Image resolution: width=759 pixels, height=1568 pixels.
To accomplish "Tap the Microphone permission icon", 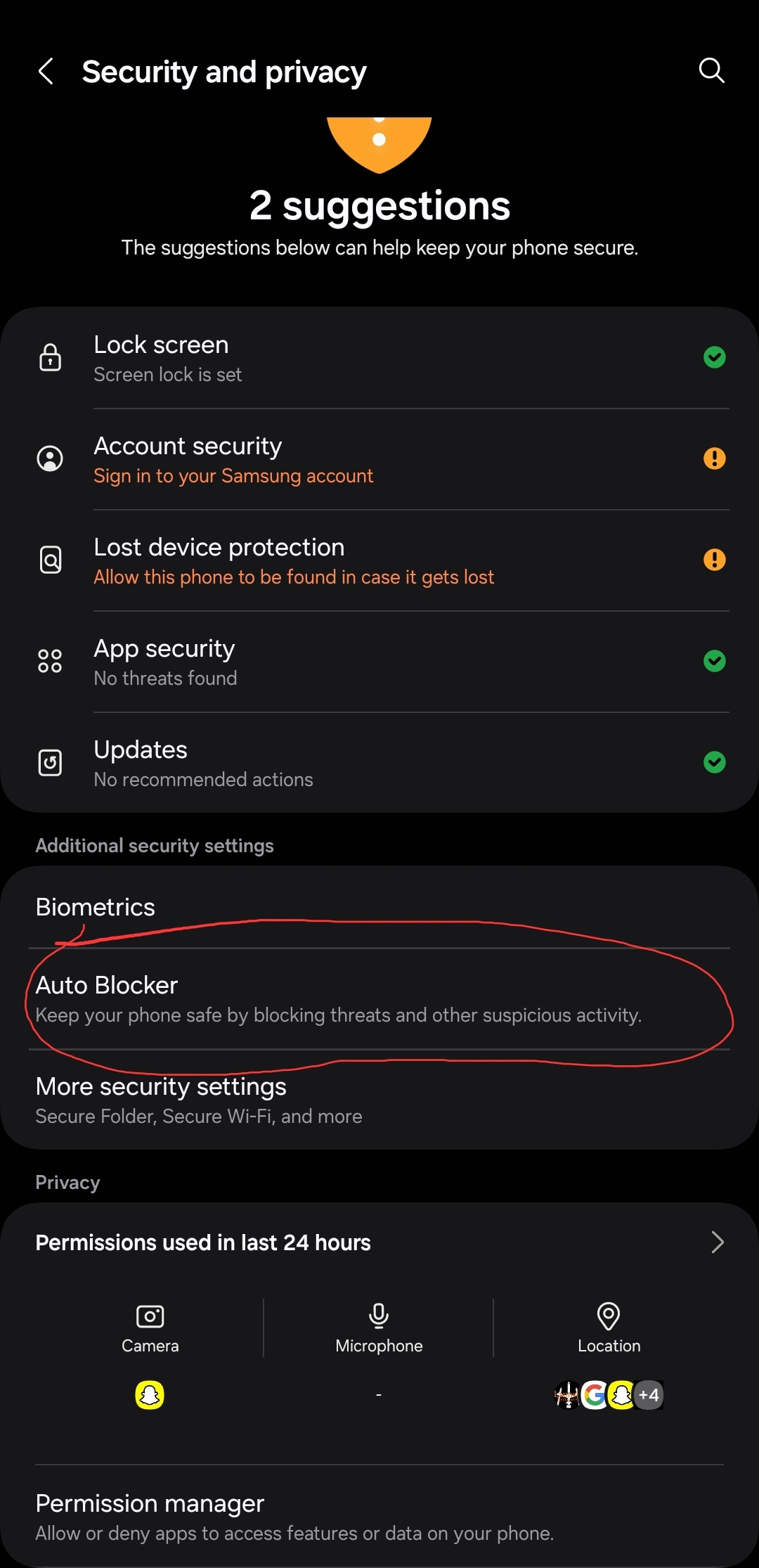I will [379, 1316].
